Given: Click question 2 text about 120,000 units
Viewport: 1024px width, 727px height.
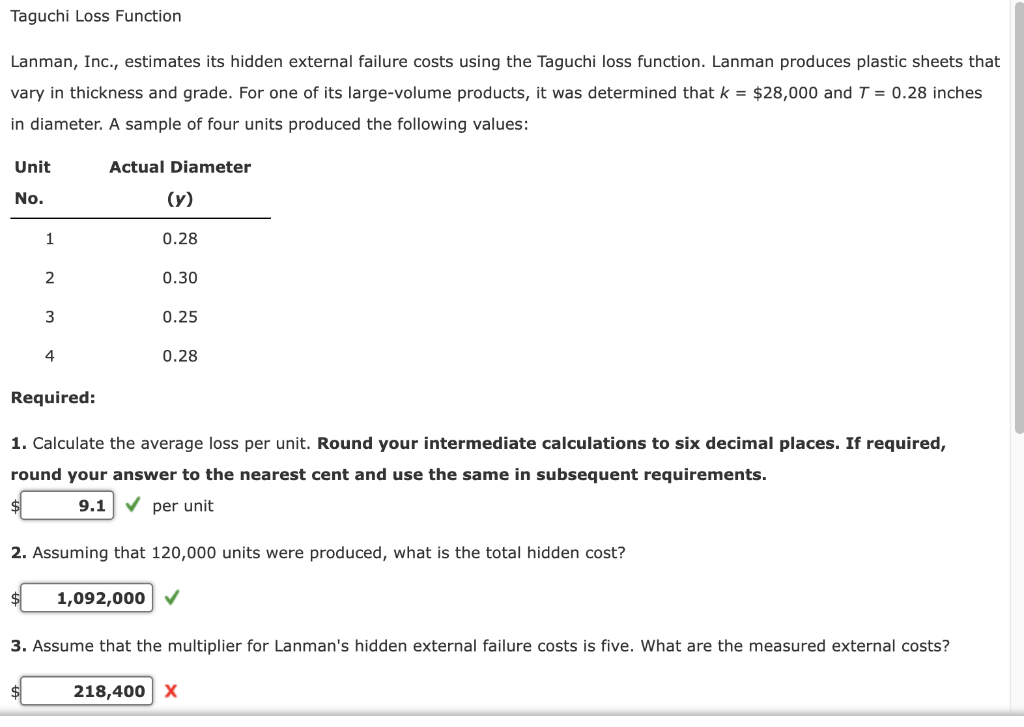Looking at the screenshot, I should 318,553.
